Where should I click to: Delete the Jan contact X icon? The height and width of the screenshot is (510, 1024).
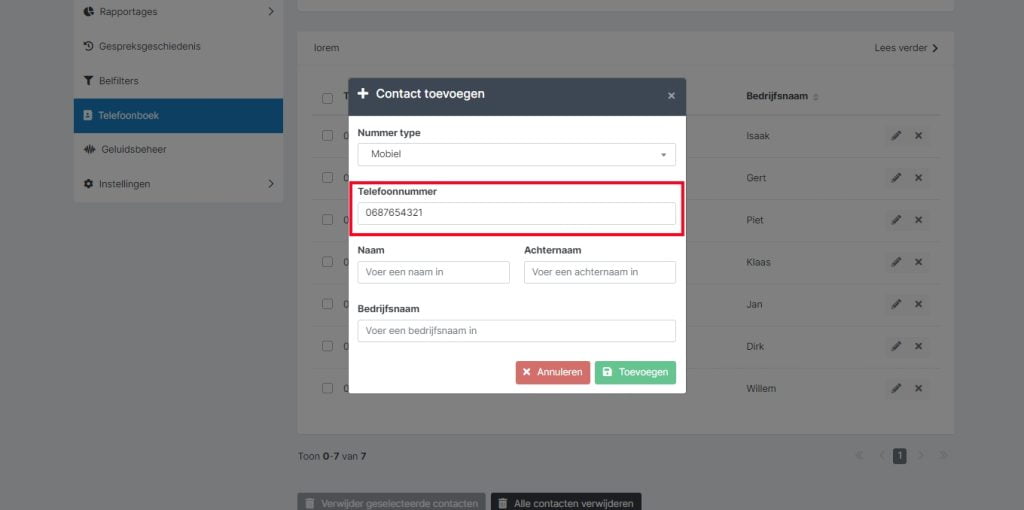[918, 304]
